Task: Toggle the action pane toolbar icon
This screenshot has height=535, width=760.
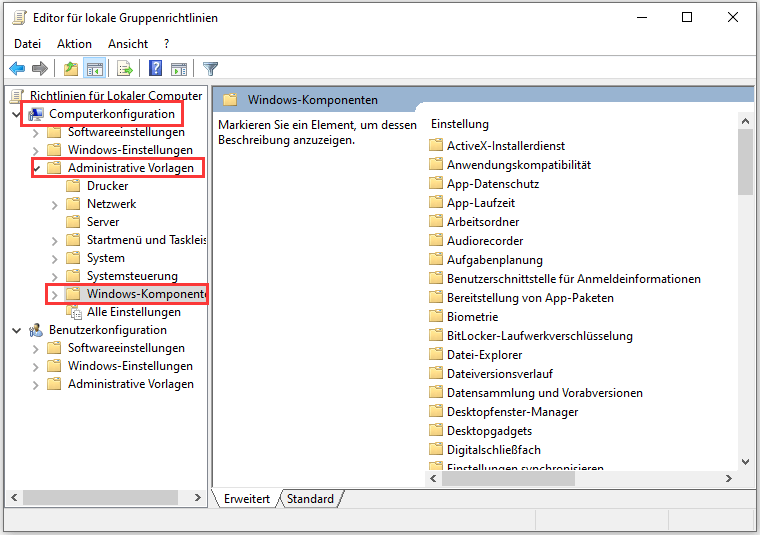Action: [179, 69]
